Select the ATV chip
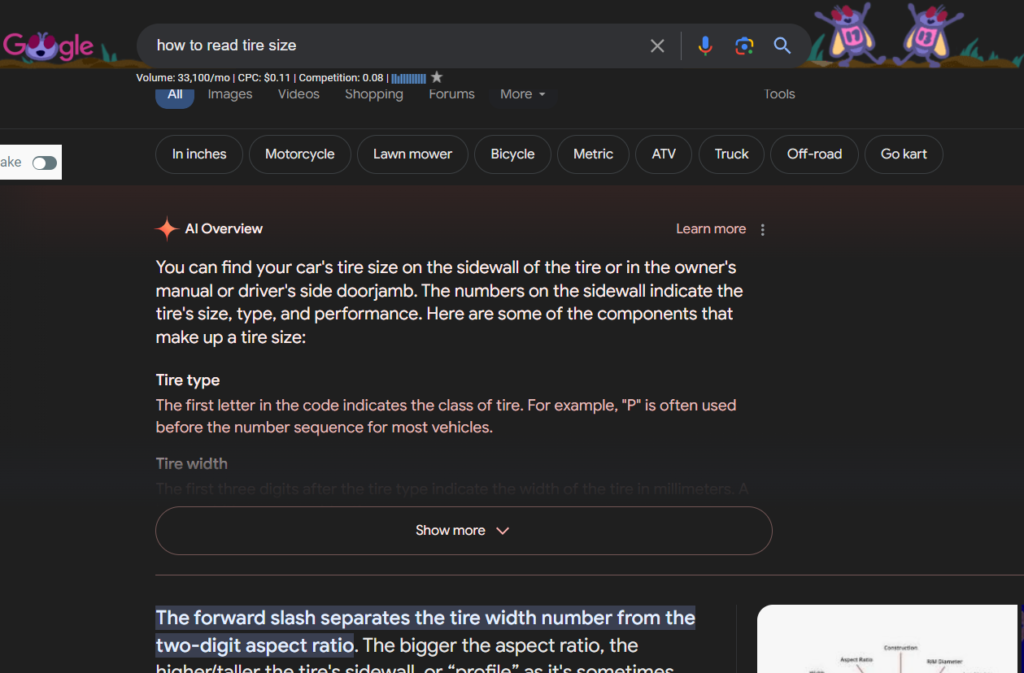The height and width of the screenshot is (673, 1024). tap(664, 154)
